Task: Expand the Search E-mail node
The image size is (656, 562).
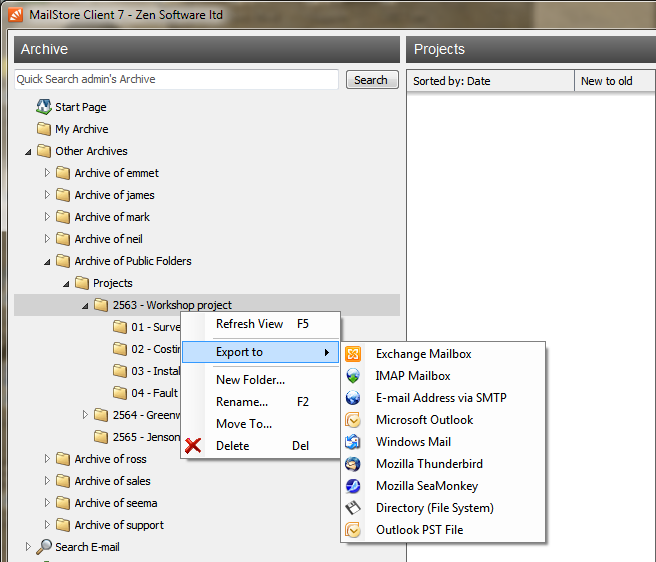Action: tap(28, 546)
